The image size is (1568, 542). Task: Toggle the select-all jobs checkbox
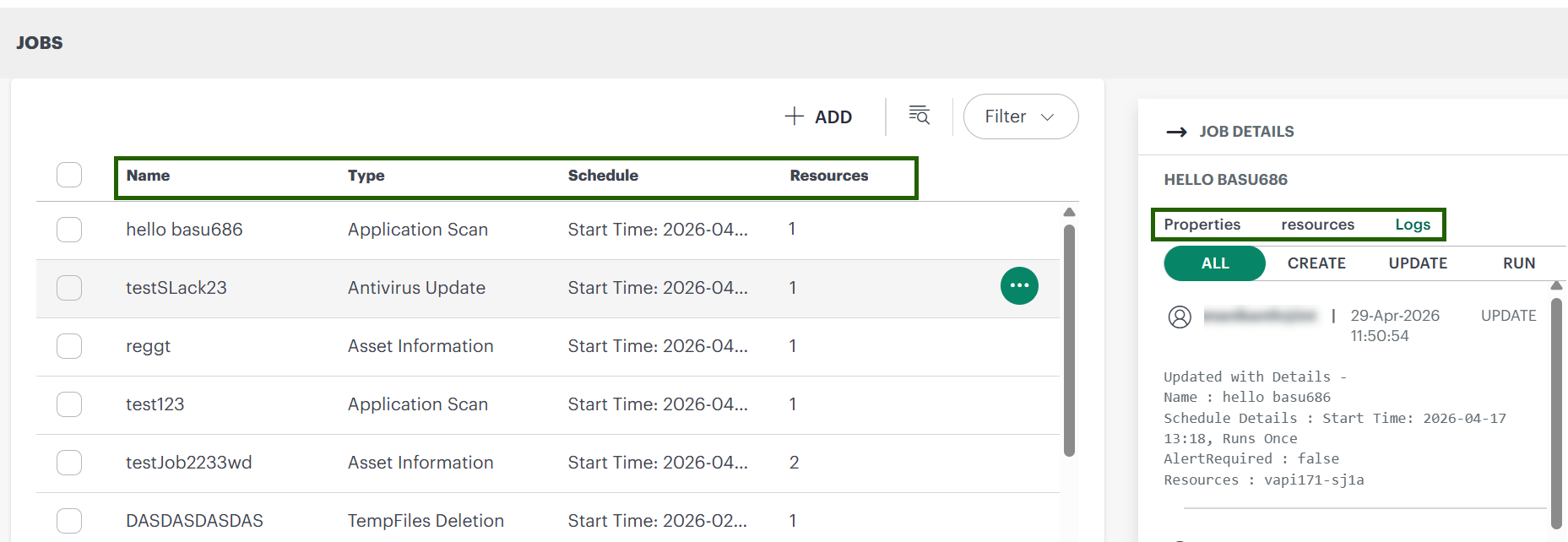click(69, 175)
